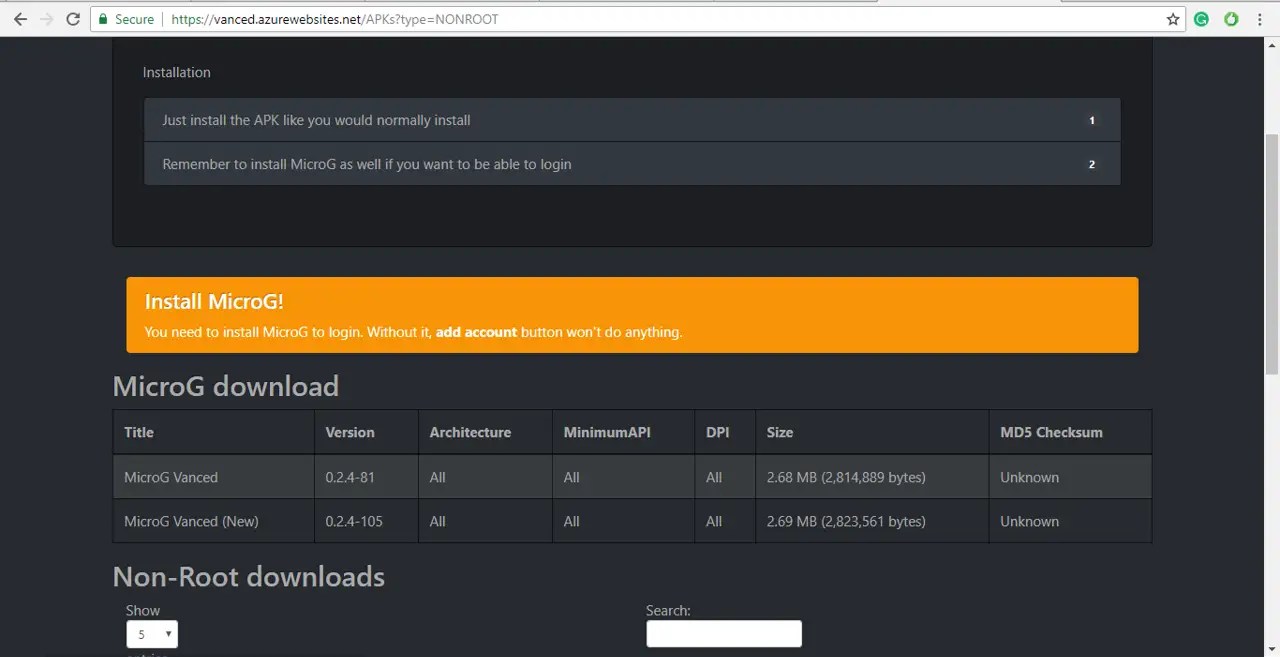The width and height of the screenshot is (1280, 657).
Task: Click the Secure padlock site info icon
Action: (x=103, y=18)
